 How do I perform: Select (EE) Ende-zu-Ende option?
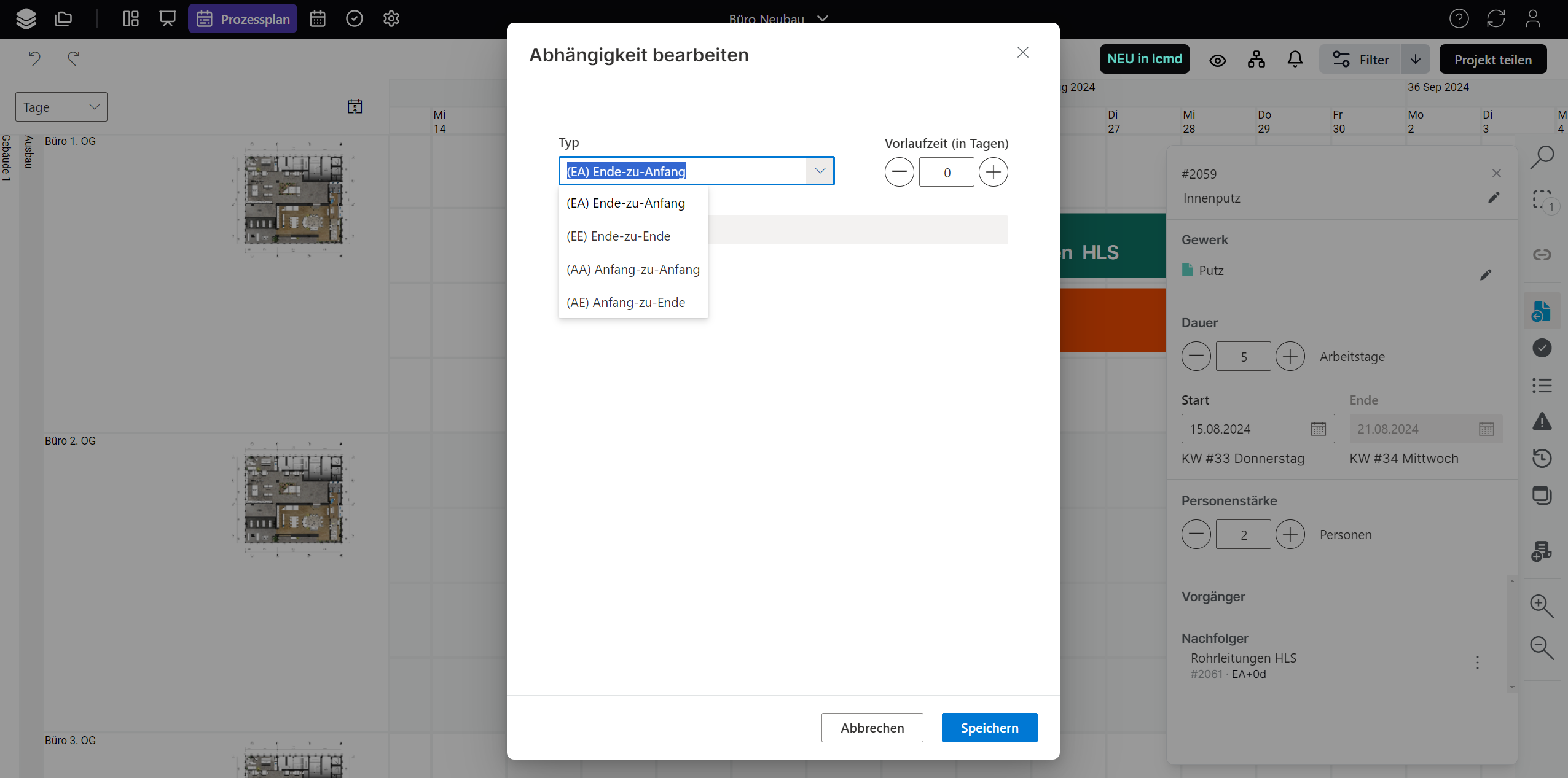633,236
